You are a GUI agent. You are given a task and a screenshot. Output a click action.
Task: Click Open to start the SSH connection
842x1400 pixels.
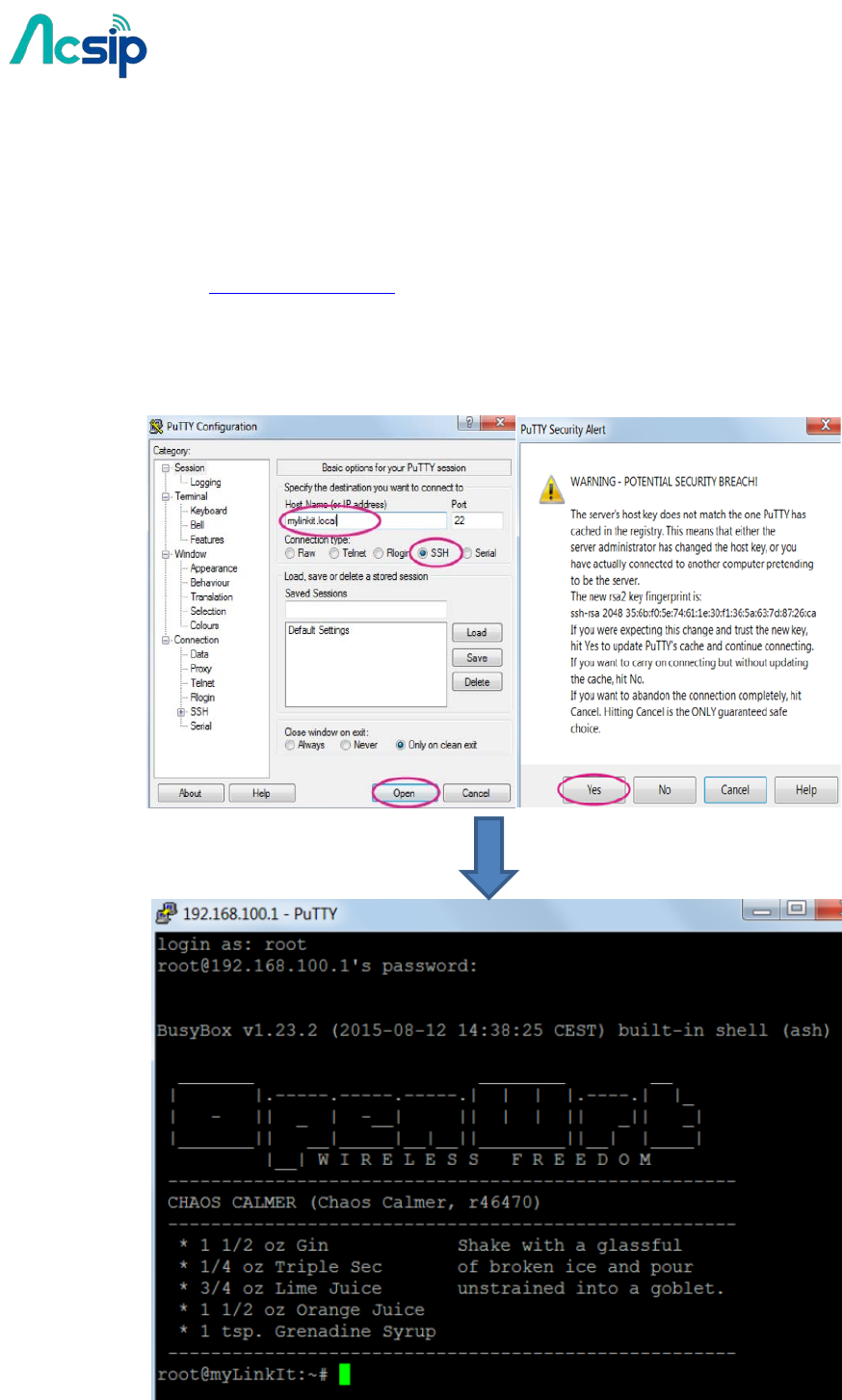coord(405,793)
